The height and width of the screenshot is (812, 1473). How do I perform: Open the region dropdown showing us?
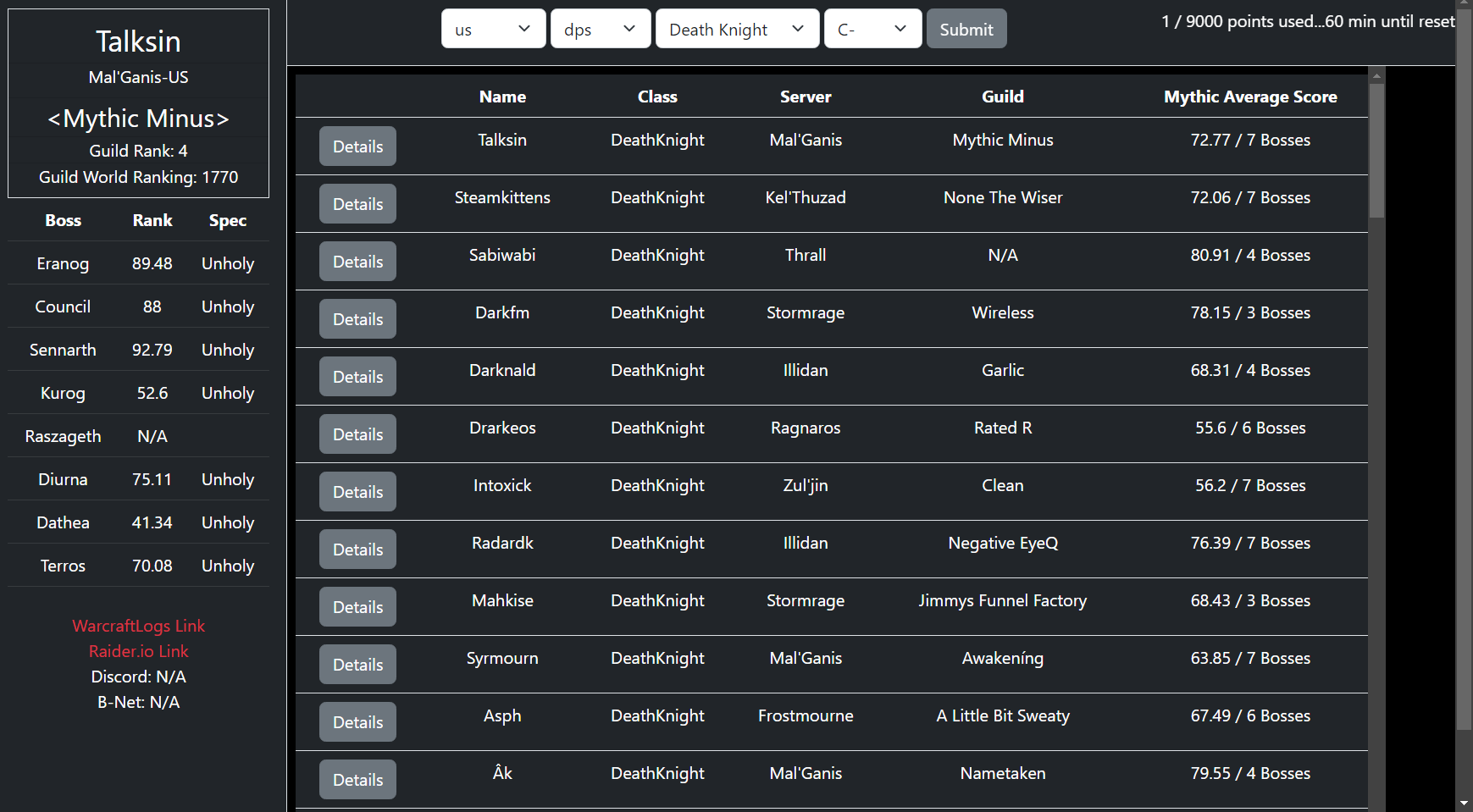(x=493, y=29)
